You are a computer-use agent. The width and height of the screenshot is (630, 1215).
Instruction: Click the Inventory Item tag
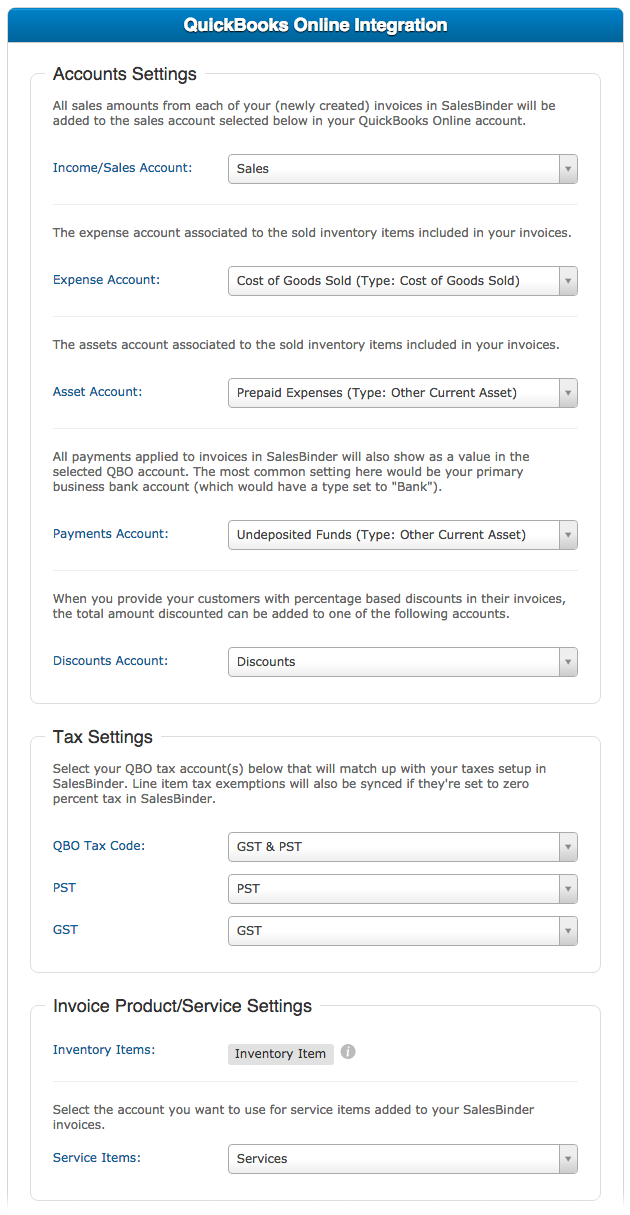click(x=280, y=1054)
